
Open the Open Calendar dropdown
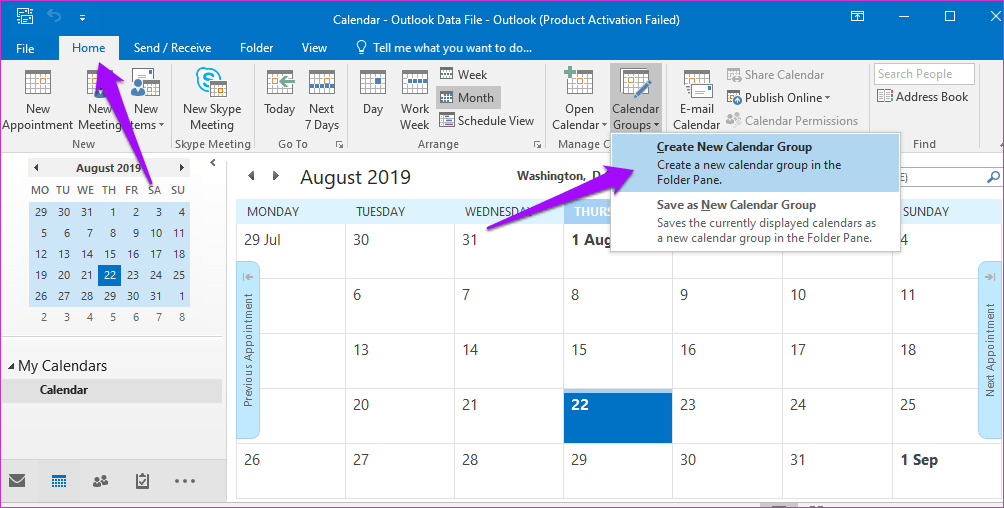coord(579,99)
